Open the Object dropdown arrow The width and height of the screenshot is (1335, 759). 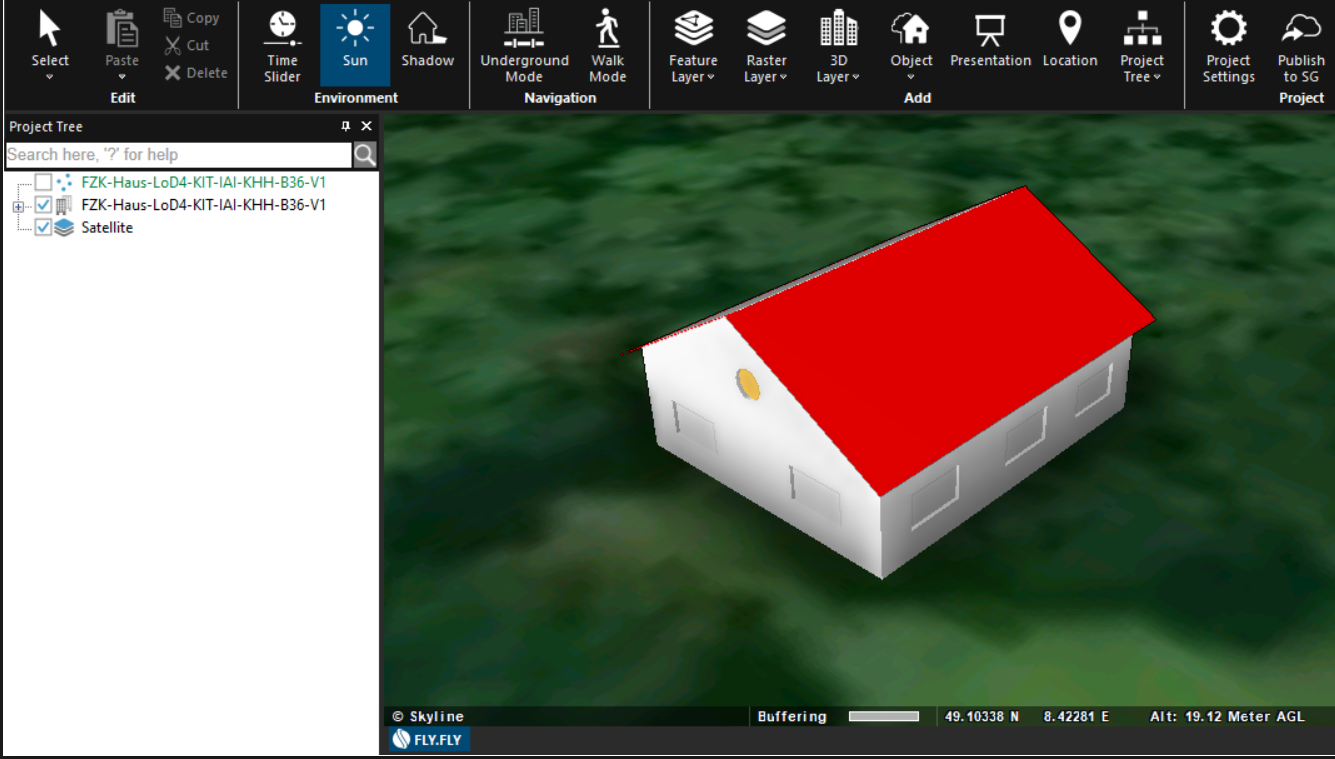click(x=911, y=77)
